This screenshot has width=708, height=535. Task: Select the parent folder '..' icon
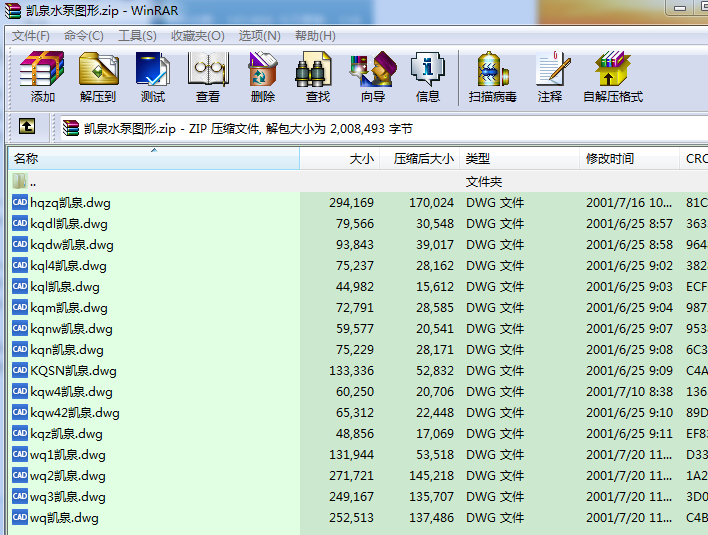tap(20, 181)
